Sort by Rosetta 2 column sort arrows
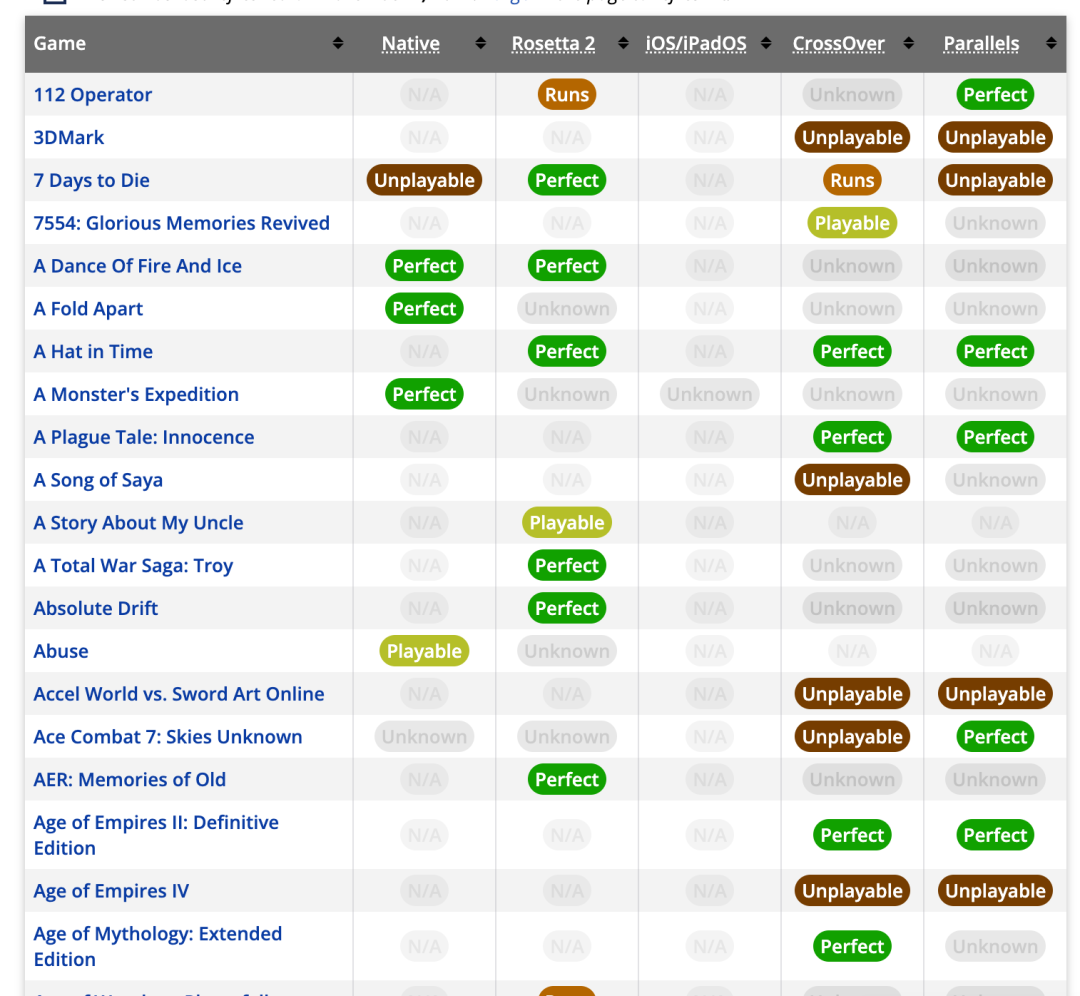The width and height of the screenshot is (1080, 996). coord(623,43)
